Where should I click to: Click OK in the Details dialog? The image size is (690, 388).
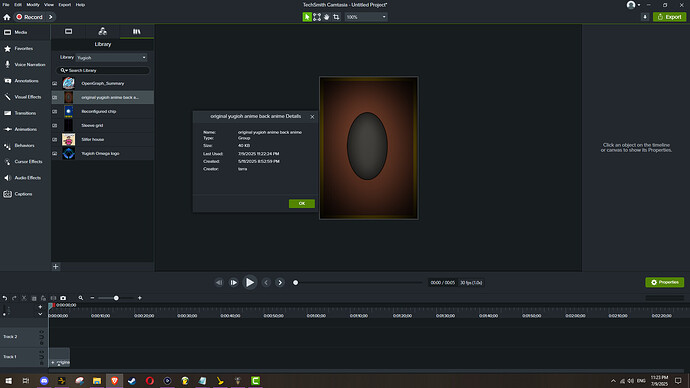(302, 203)
